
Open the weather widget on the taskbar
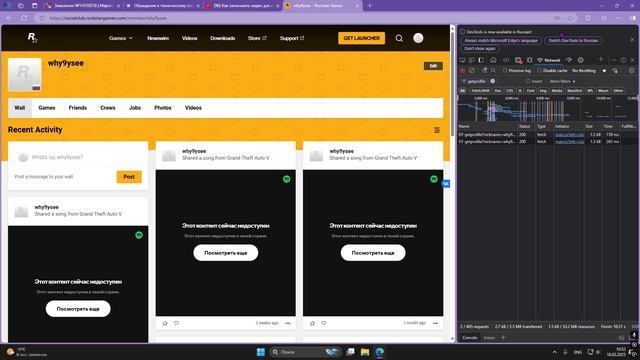[x=27, y=352]
